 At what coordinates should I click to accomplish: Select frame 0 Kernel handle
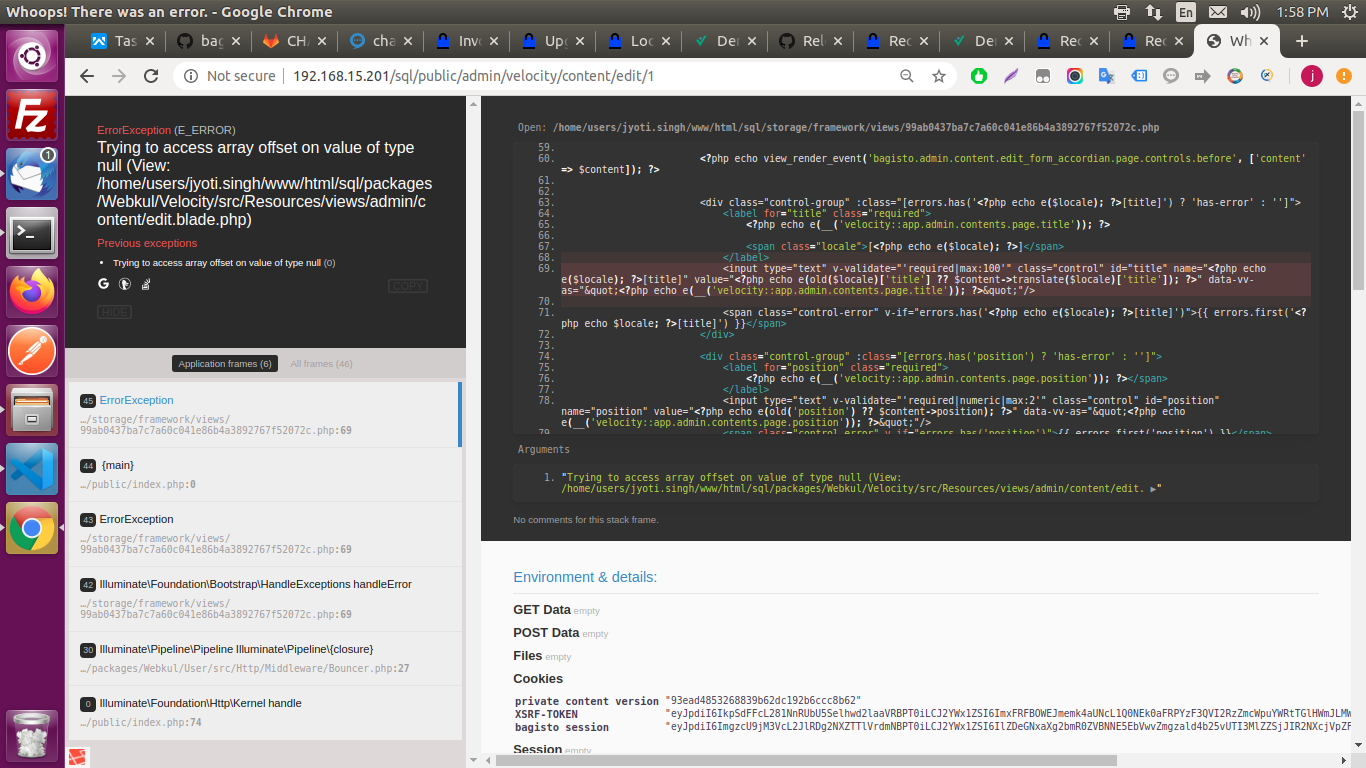pyautogui.click(x=264, y=712)
